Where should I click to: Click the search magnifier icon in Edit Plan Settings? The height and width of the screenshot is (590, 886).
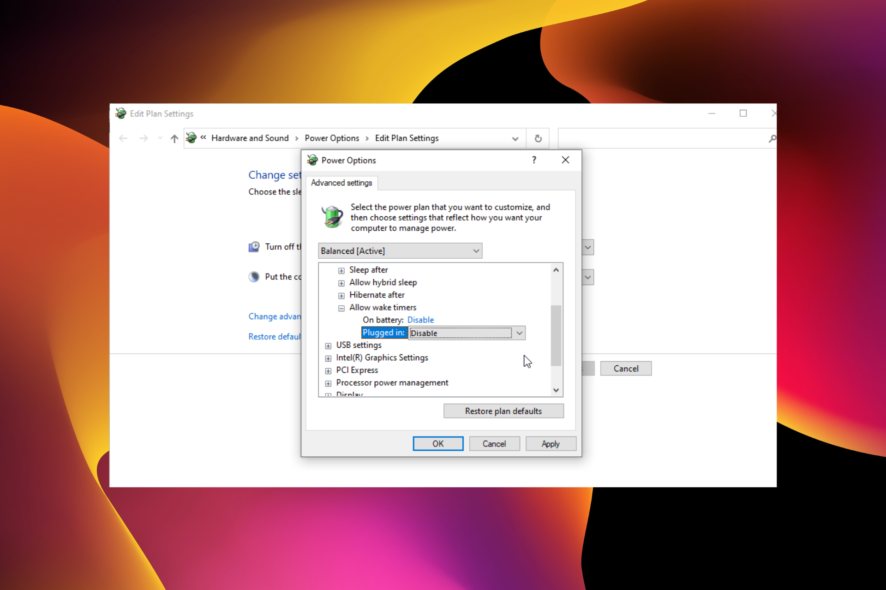coord(772,138)
